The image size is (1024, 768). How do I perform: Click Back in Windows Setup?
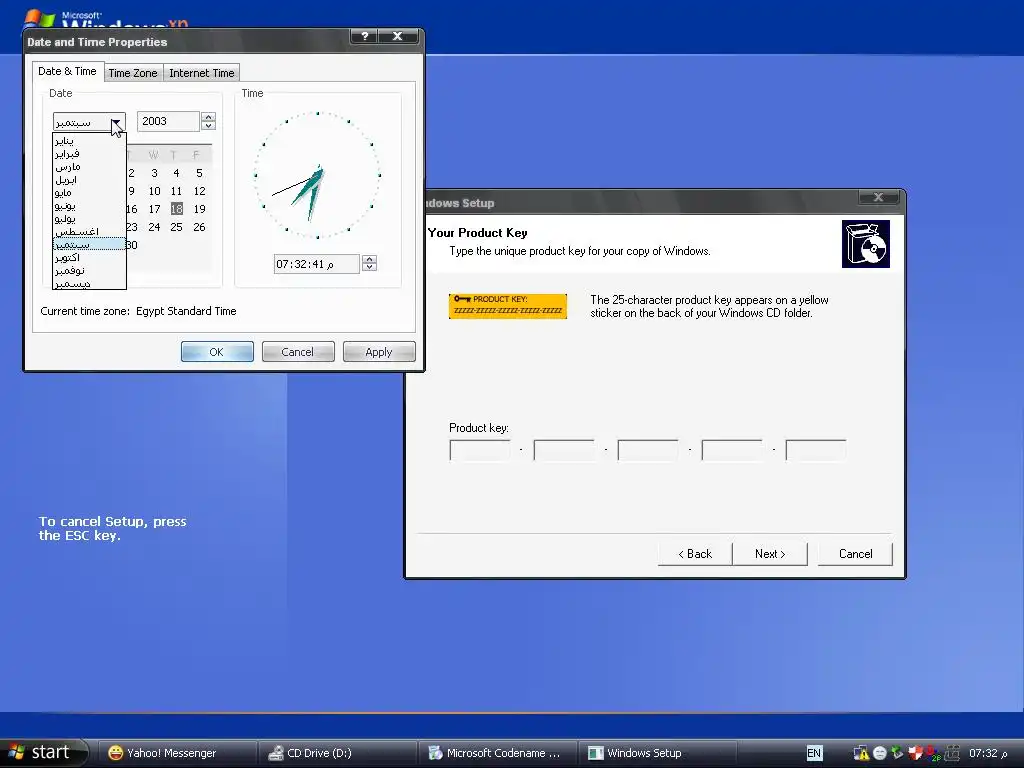[x=695, y=554]
